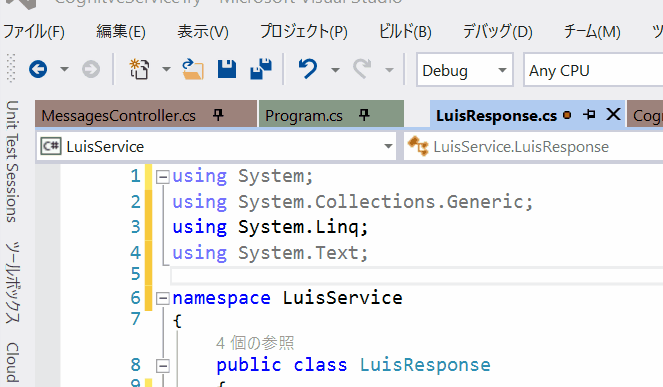Screen dimensions: 663x387
Task: Undo with the blue curved arrow icon
Action: coord(307,69)
